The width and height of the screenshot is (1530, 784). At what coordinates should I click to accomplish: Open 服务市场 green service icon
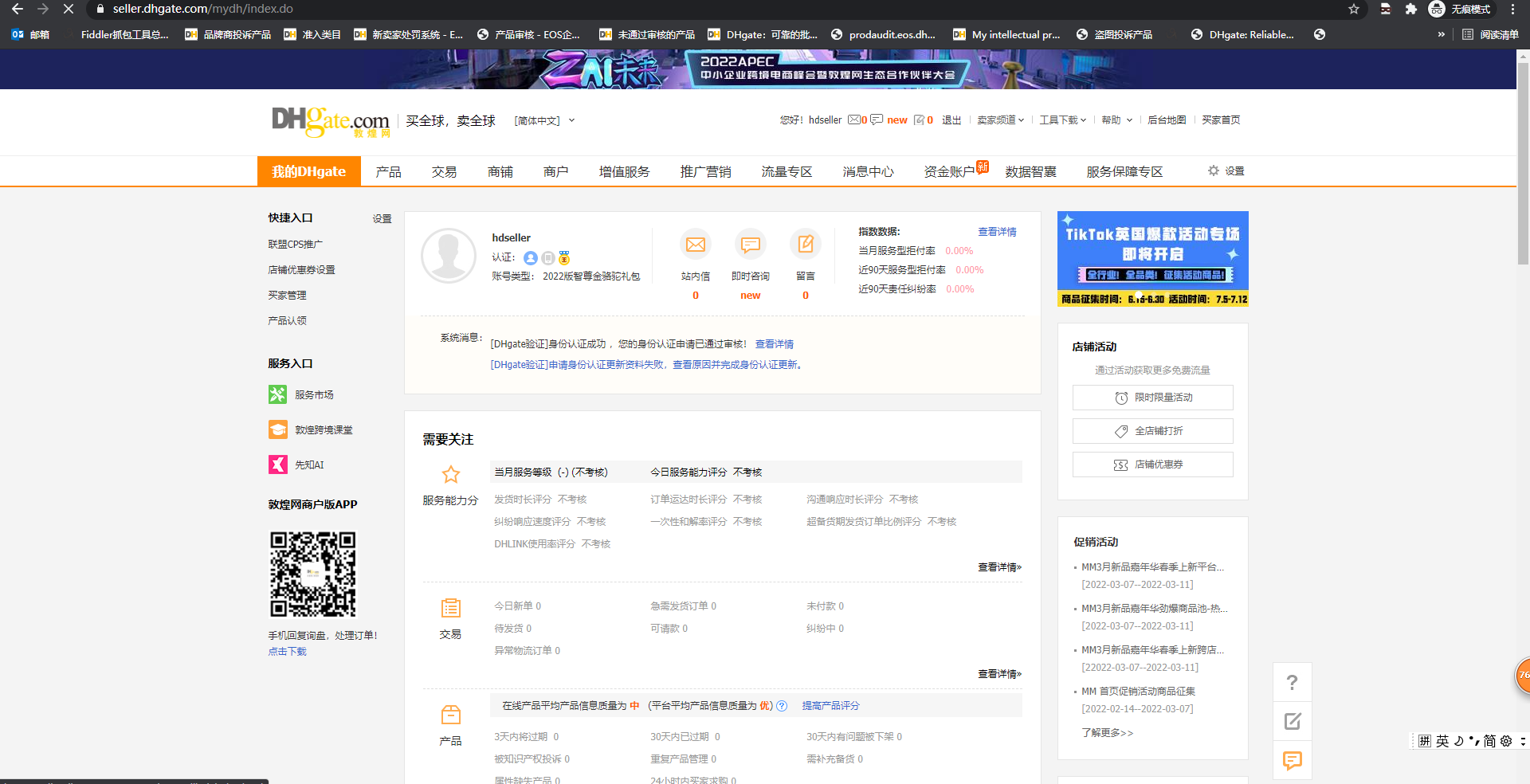pos(277,394)
